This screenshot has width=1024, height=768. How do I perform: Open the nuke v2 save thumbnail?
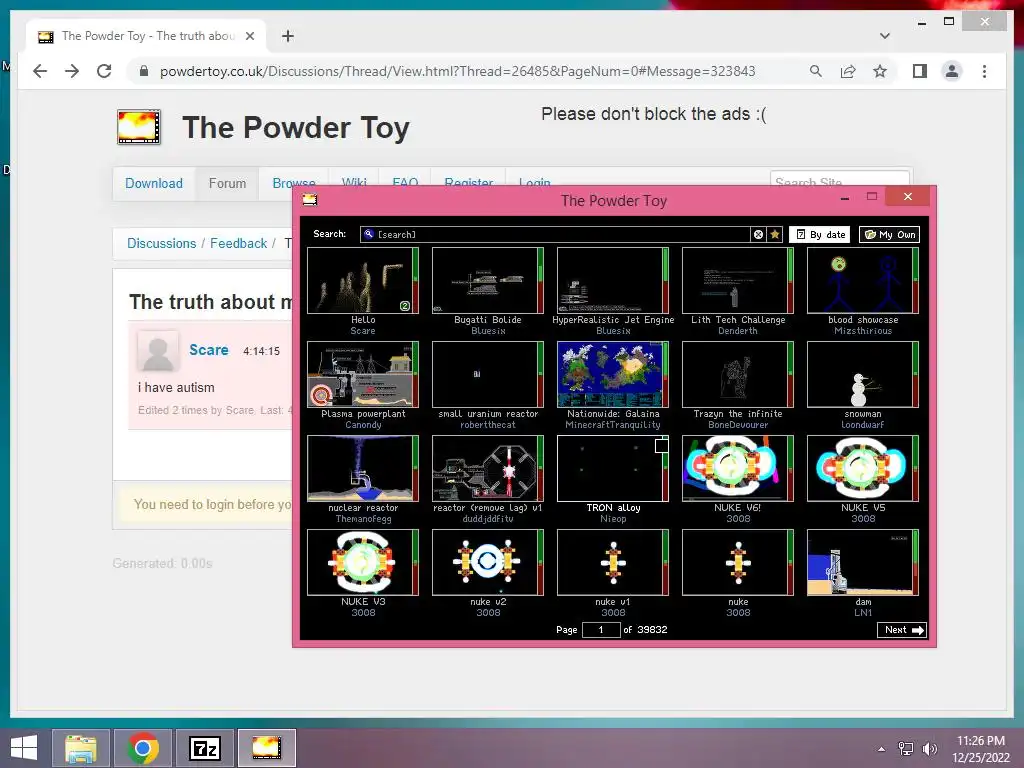[x=488, y=562]
